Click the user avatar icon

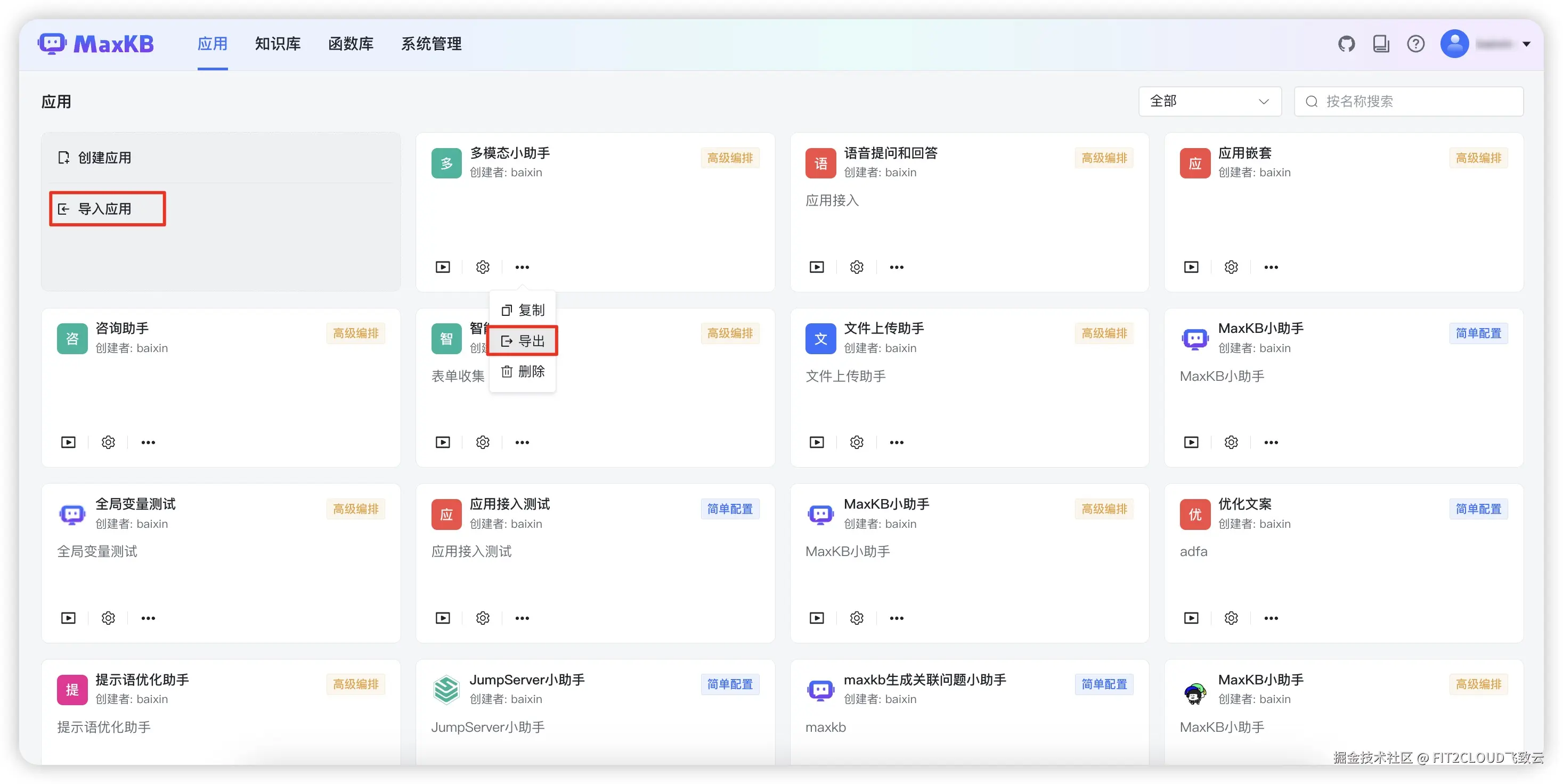[x=1454, y=44]
